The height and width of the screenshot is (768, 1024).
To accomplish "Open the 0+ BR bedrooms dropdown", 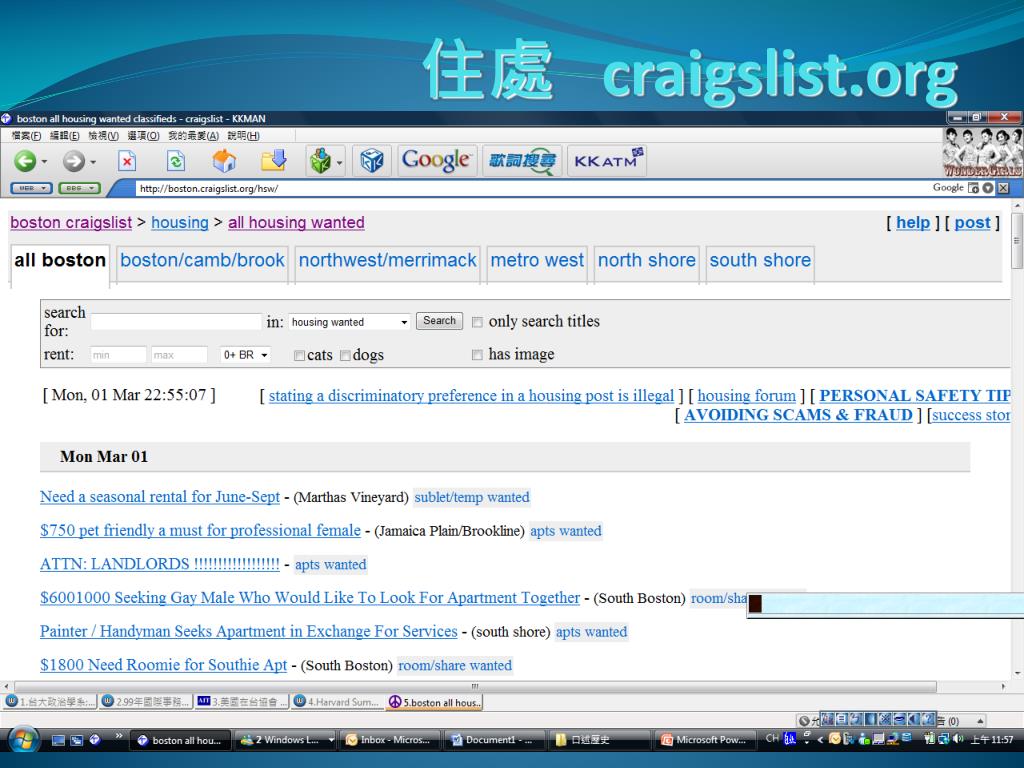I will click(245, 355).
